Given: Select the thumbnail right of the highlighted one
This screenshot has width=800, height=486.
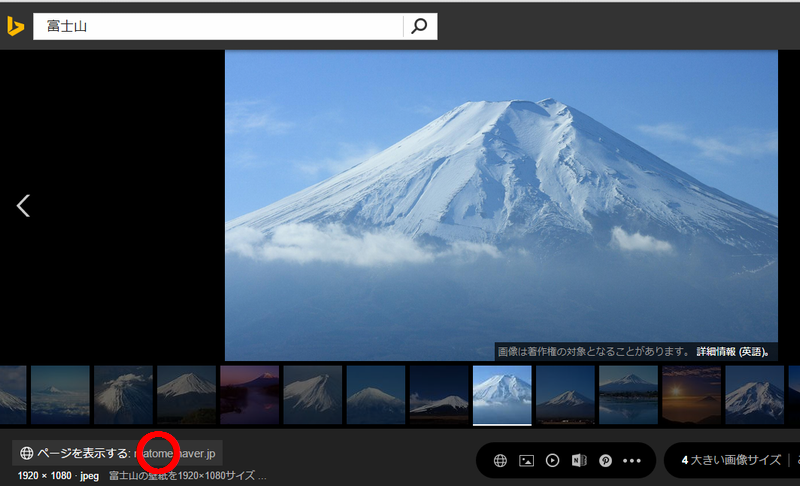Looking at the screenshot, I should (564, 394).
